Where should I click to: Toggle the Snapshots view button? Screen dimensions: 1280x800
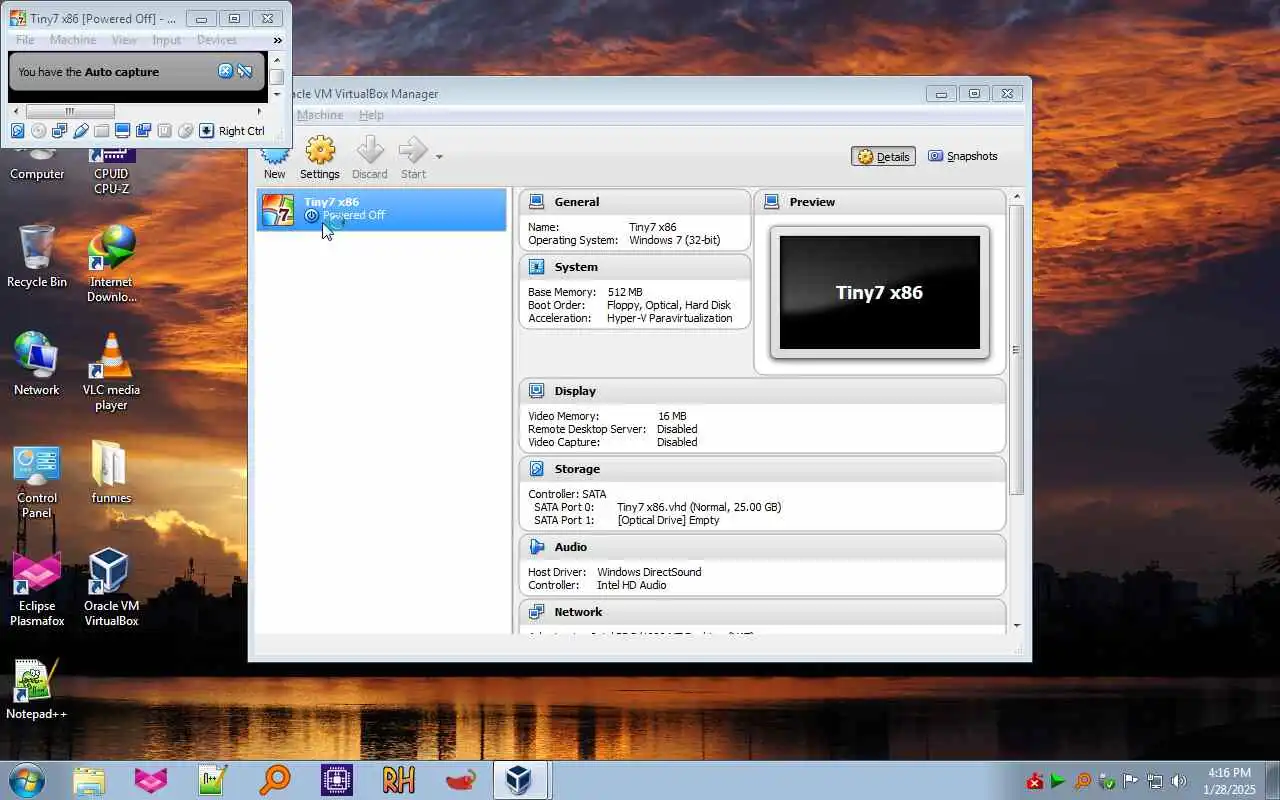[x=963, y=156]
